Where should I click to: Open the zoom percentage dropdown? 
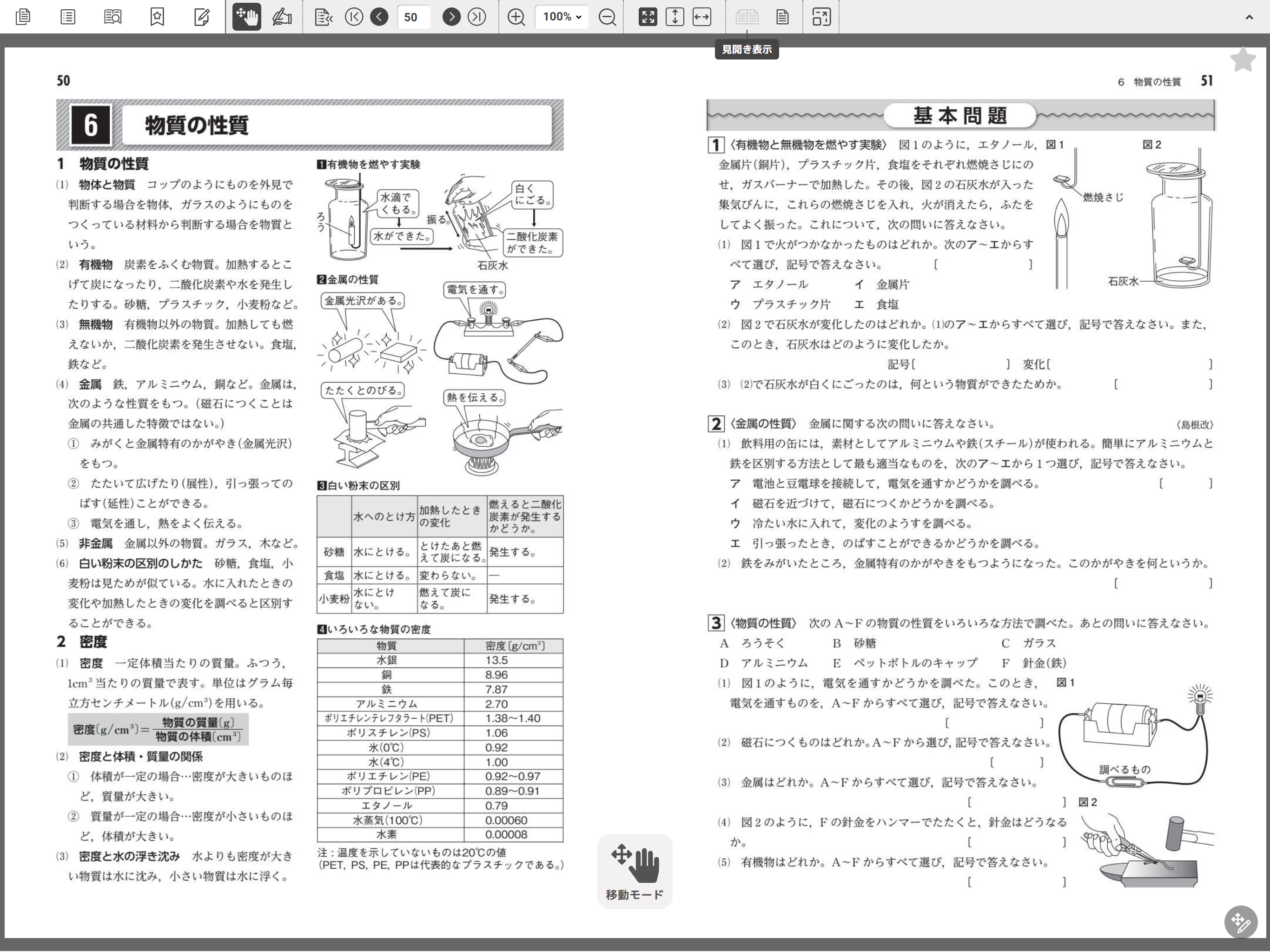click(x=562, y=17)
